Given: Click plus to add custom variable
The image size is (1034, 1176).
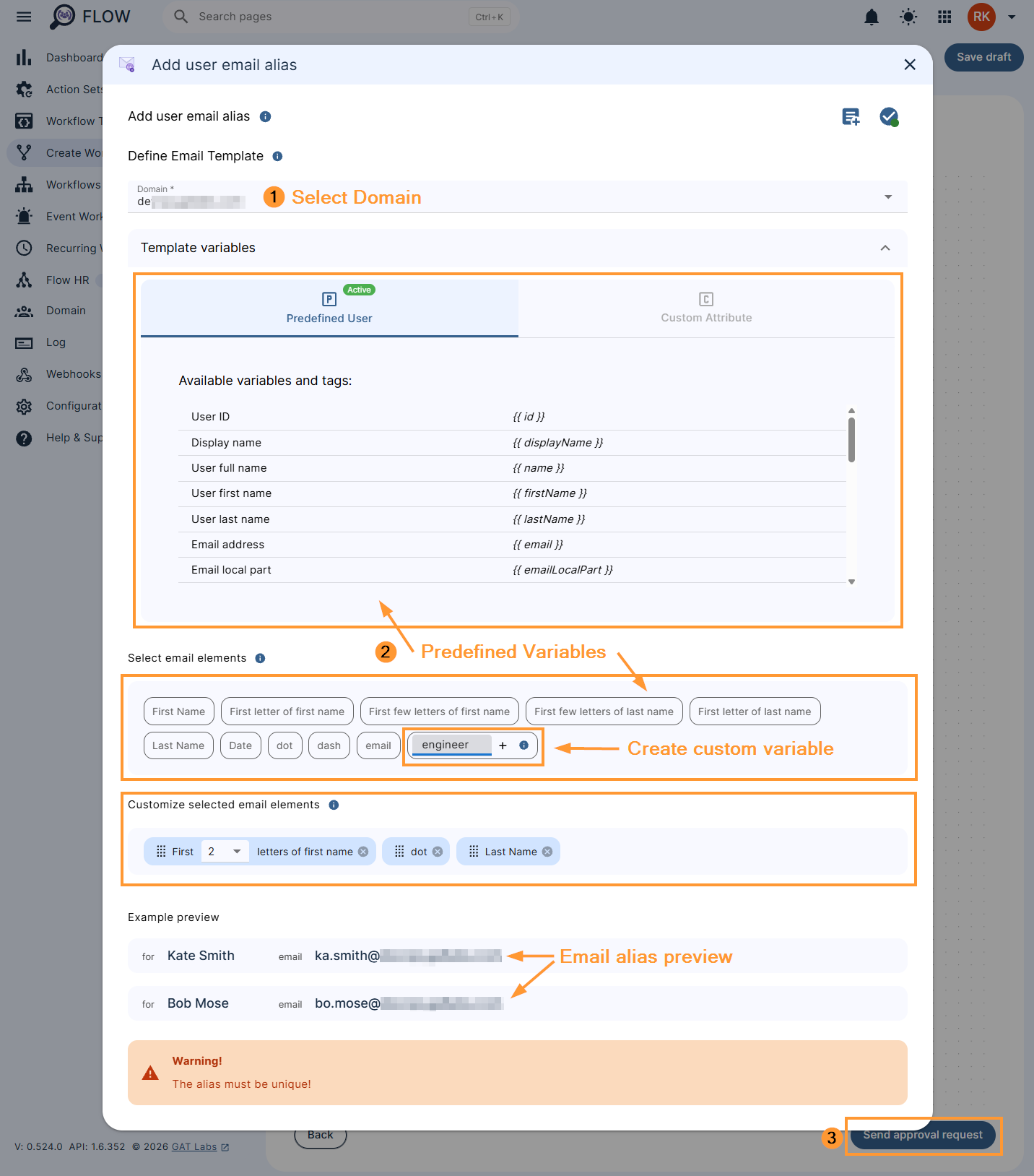Looking at the screenshot, I should click(503, 745).
